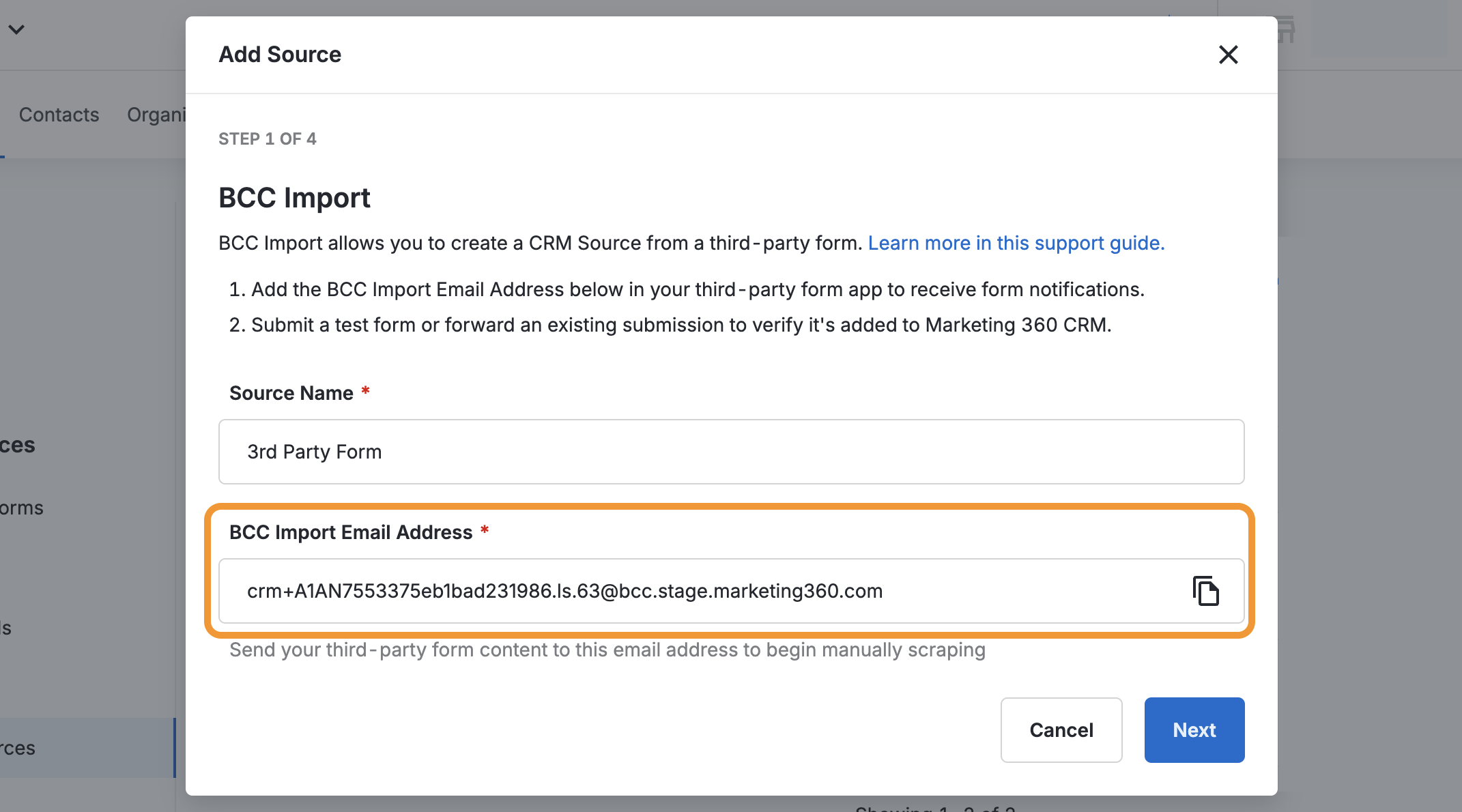Copy the BCC import email address
This screenshot has height=812, width=1462.
[1205, 591]
